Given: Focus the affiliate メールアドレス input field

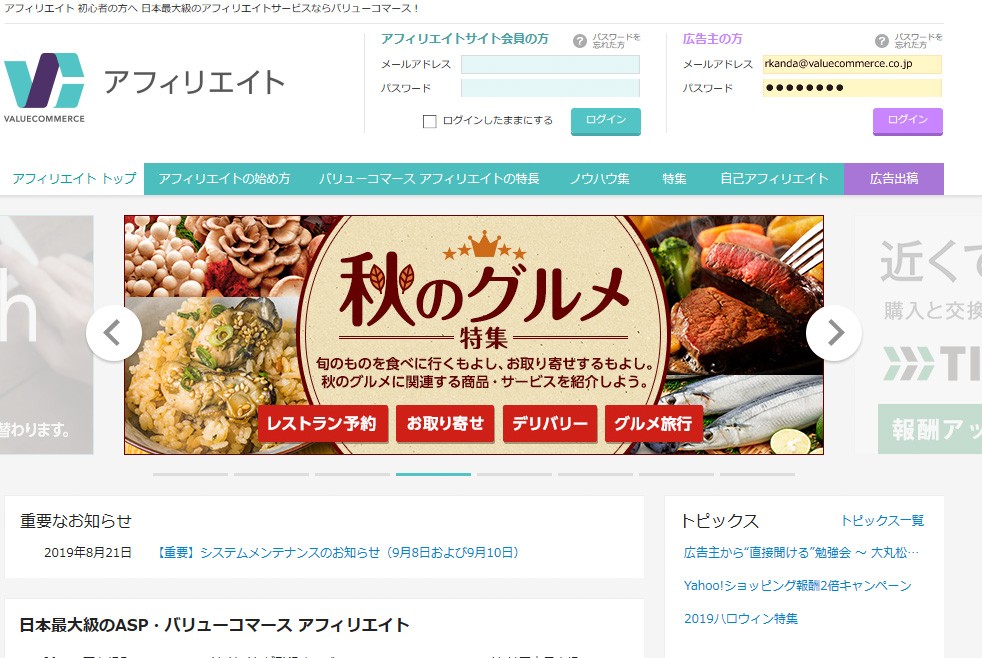Looking at the screenshot, I should [x=550, y=64].
